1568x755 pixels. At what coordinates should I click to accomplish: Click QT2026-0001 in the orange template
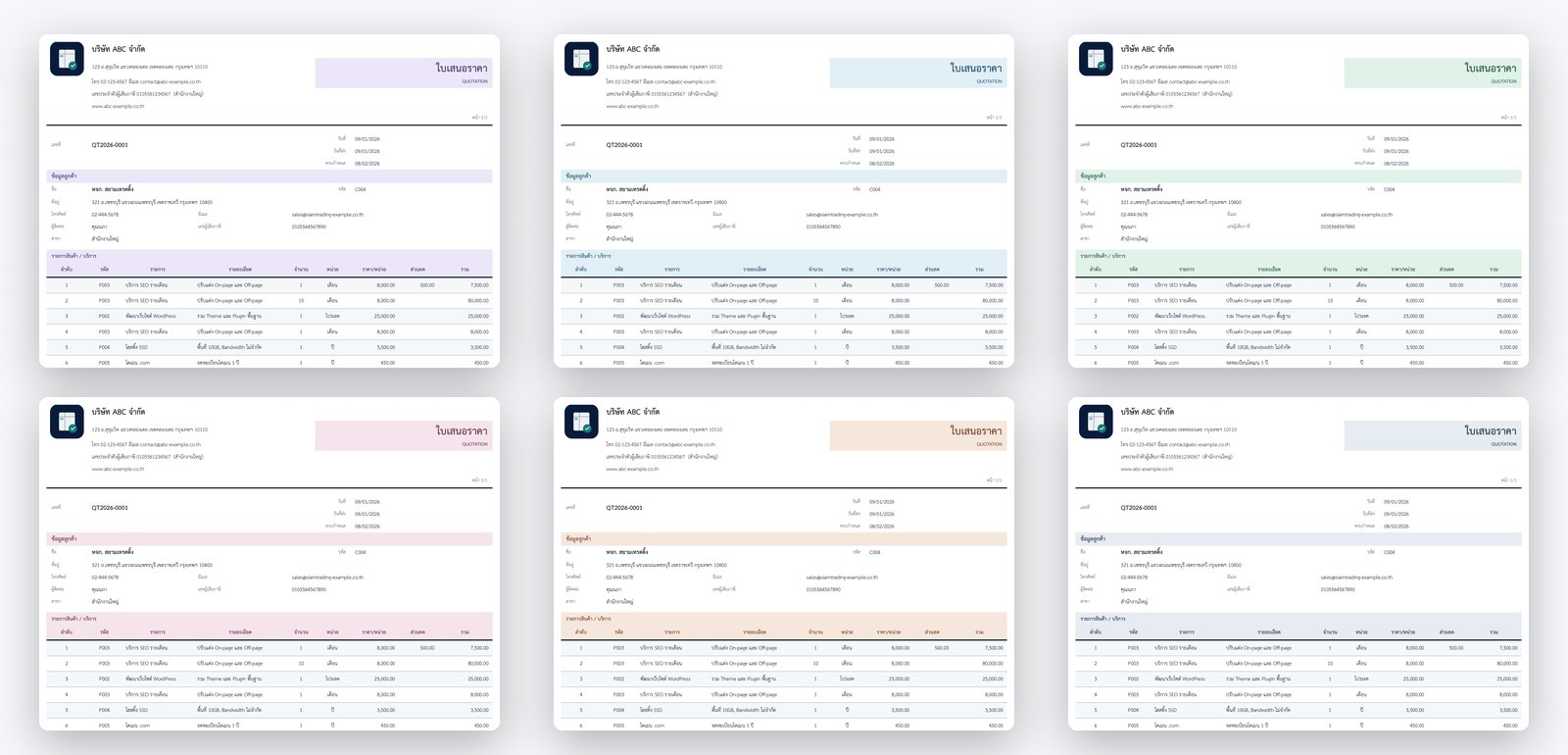point(624,508)
